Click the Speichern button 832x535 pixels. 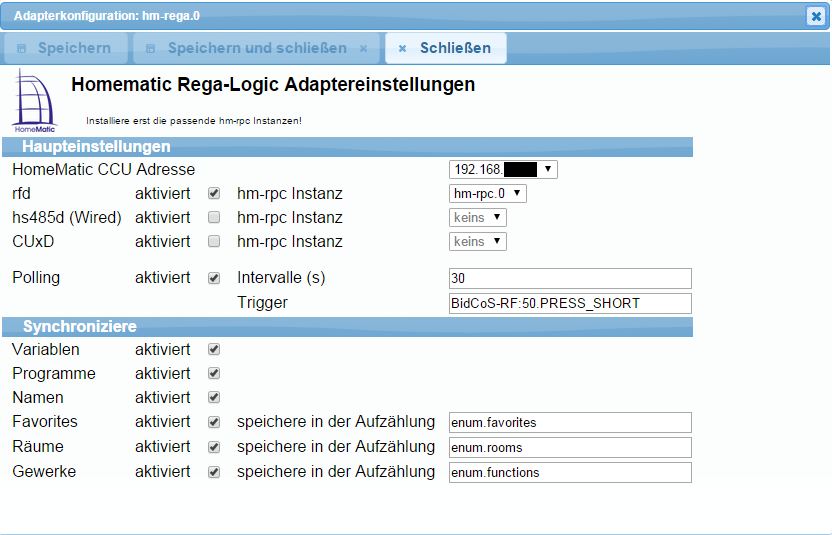(65, 48)
